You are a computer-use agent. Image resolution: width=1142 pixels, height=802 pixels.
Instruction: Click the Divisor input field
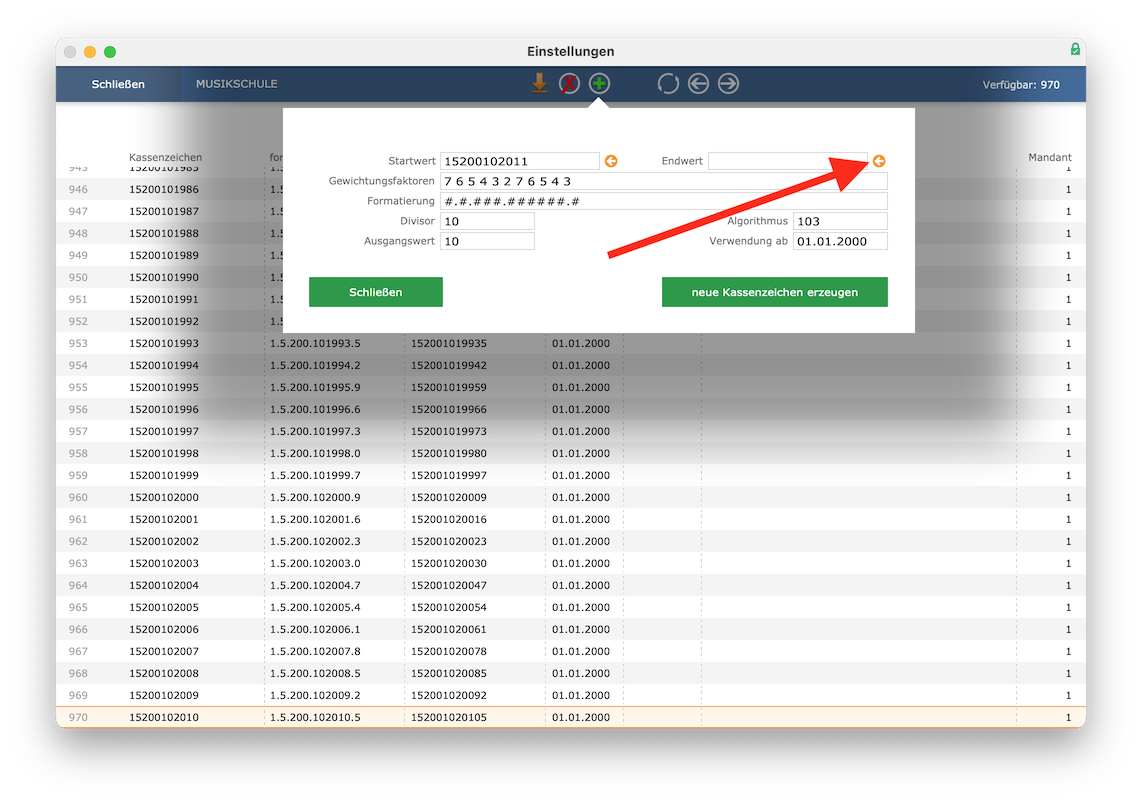coord(487,221)
